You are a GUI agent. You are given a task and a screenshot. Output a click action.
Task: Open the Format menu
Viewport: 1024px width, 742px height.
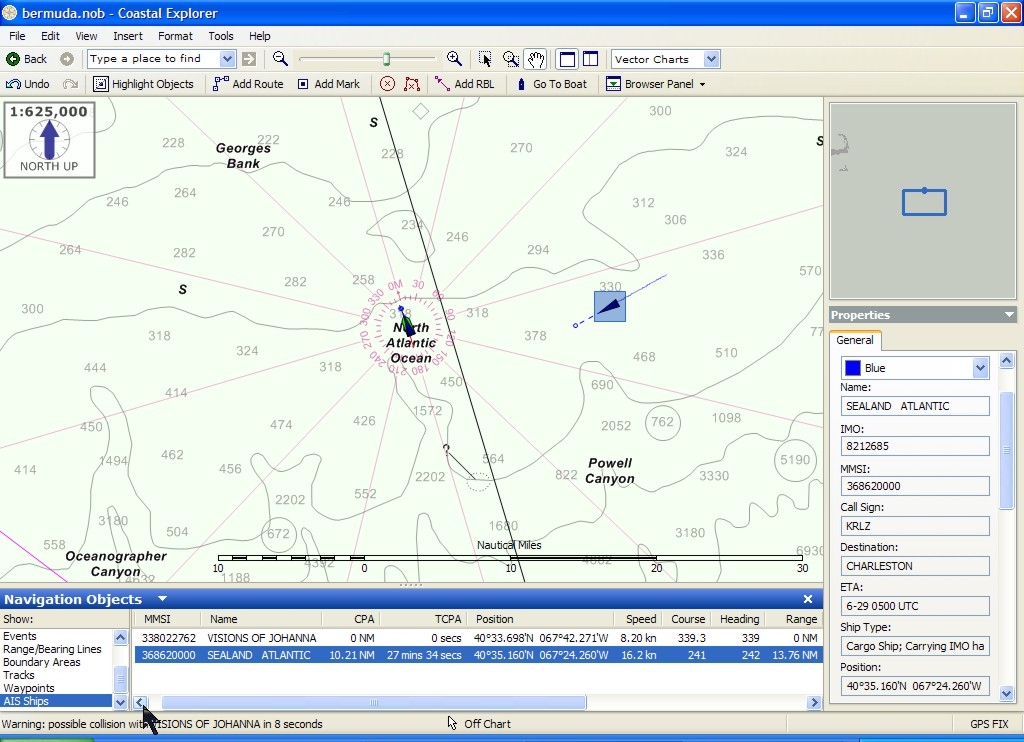(x=175, y=36)
